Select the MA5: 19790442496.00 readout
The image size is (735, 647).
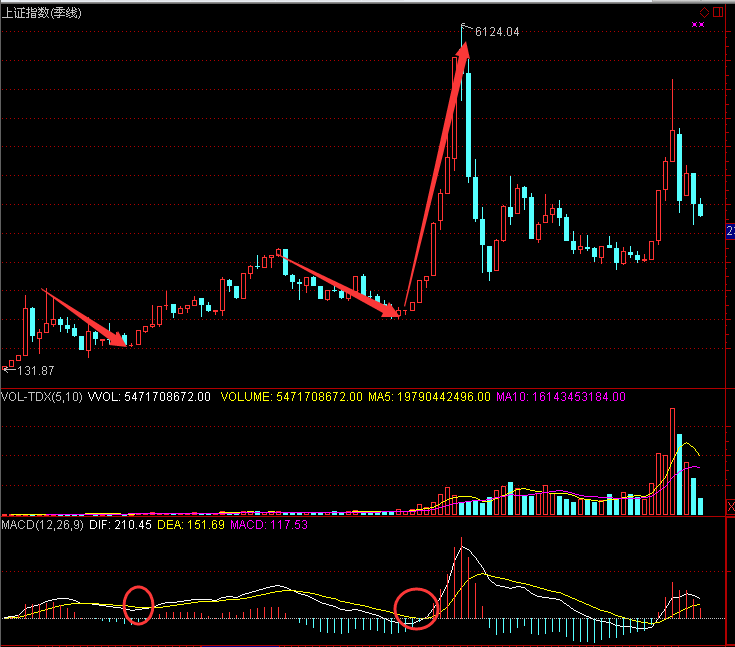(429, 397)
